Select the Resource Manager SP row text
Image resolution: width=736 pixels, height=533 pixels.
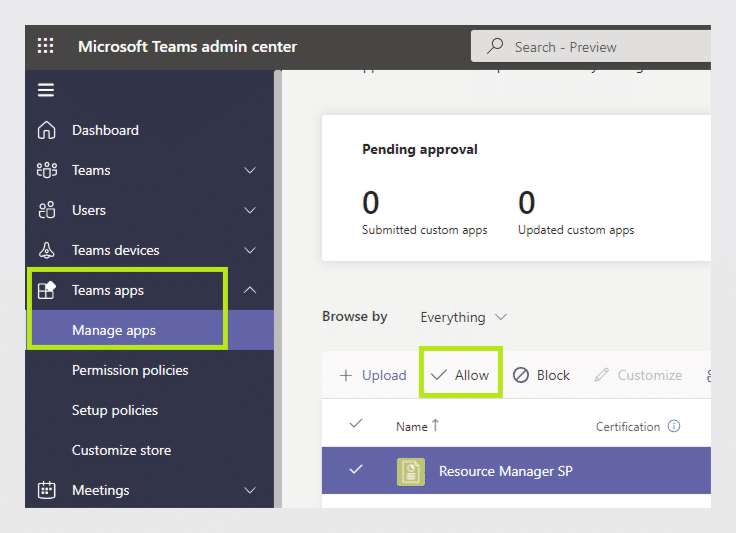[506, 471]
